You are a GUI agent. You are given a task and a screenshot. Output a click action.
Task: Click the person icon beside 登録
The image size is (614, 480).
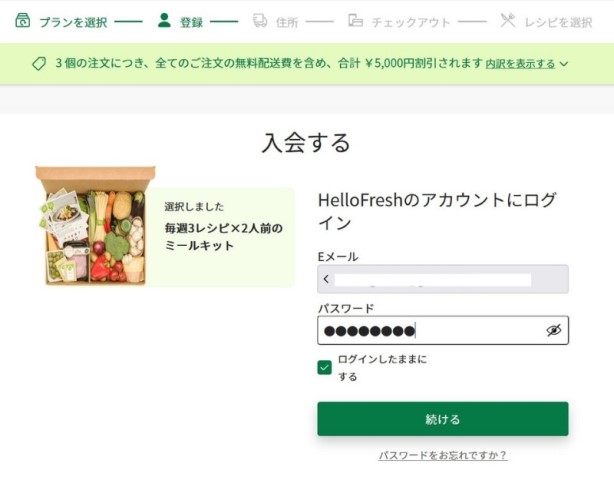[164, 20]
